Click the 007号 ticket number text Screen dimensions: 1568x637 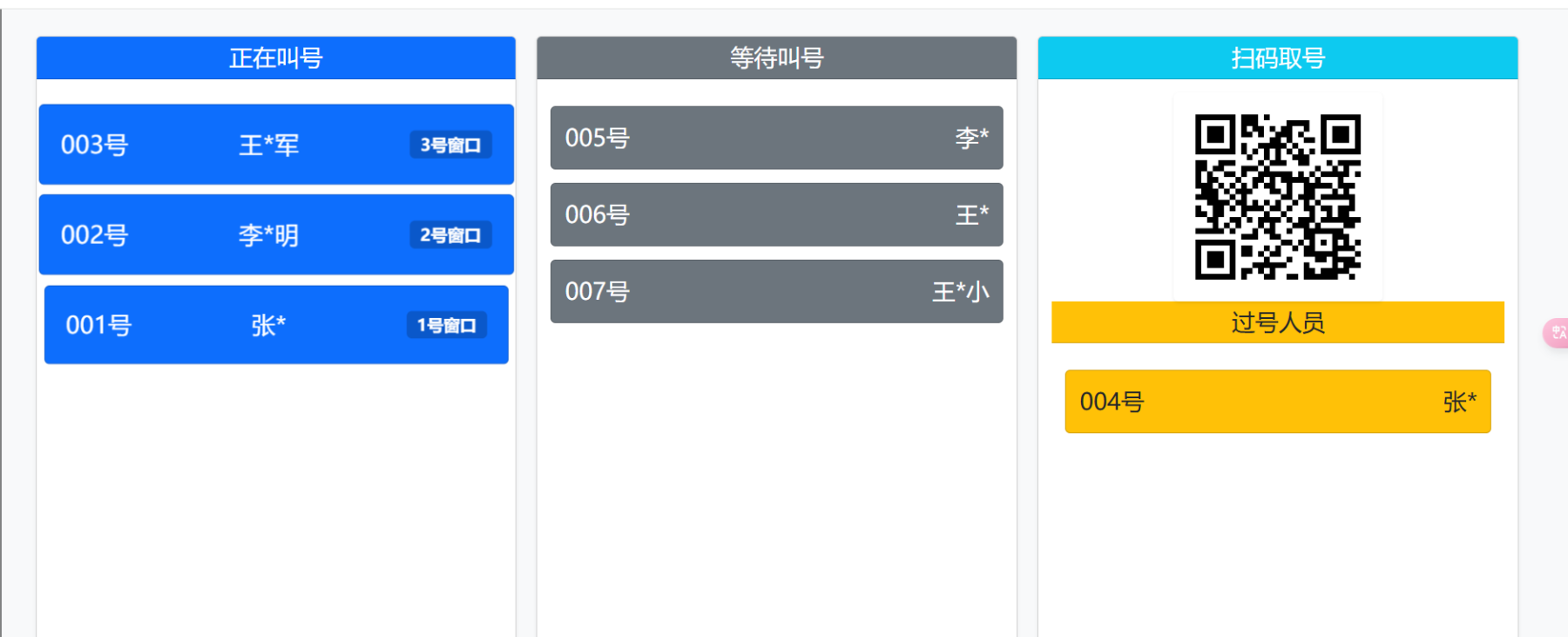[598, 291]
